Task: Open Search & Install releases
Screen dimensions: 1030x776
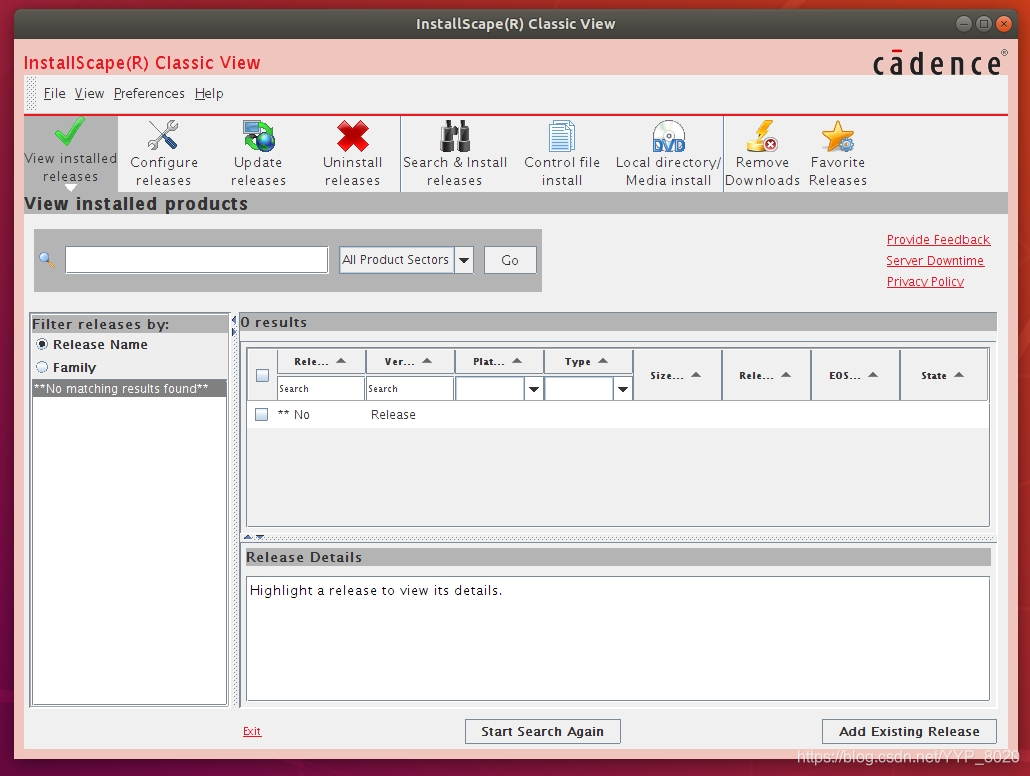Action: (x=455, y=153)
